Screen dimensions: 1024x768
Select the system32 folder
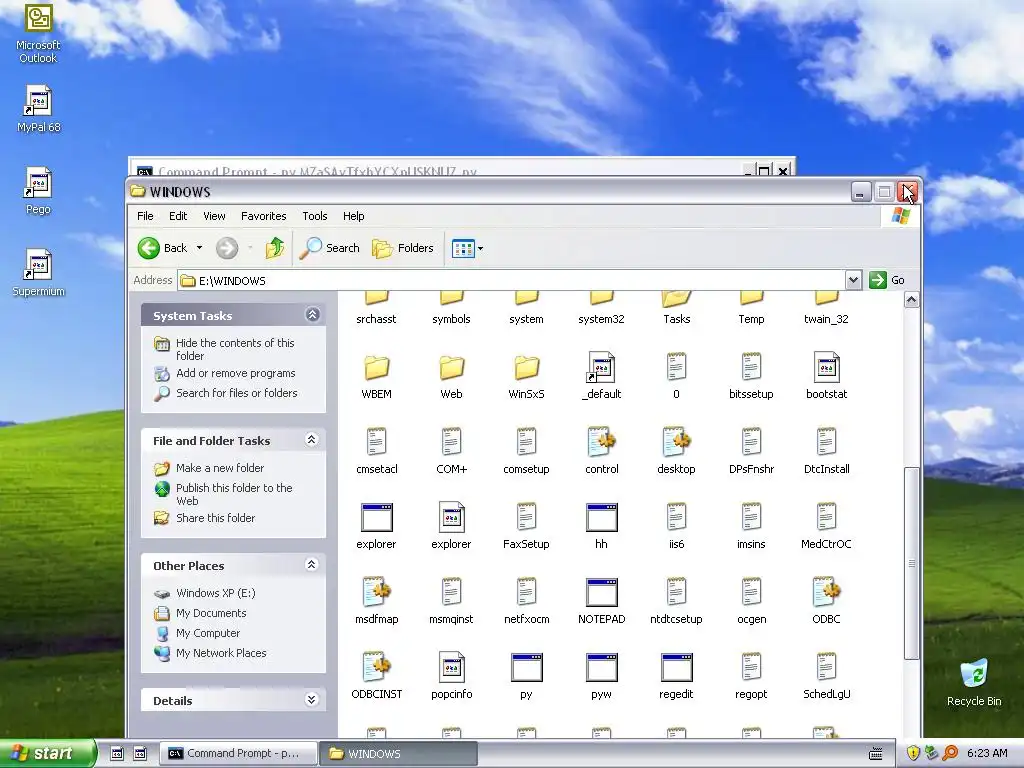[601, 308]
